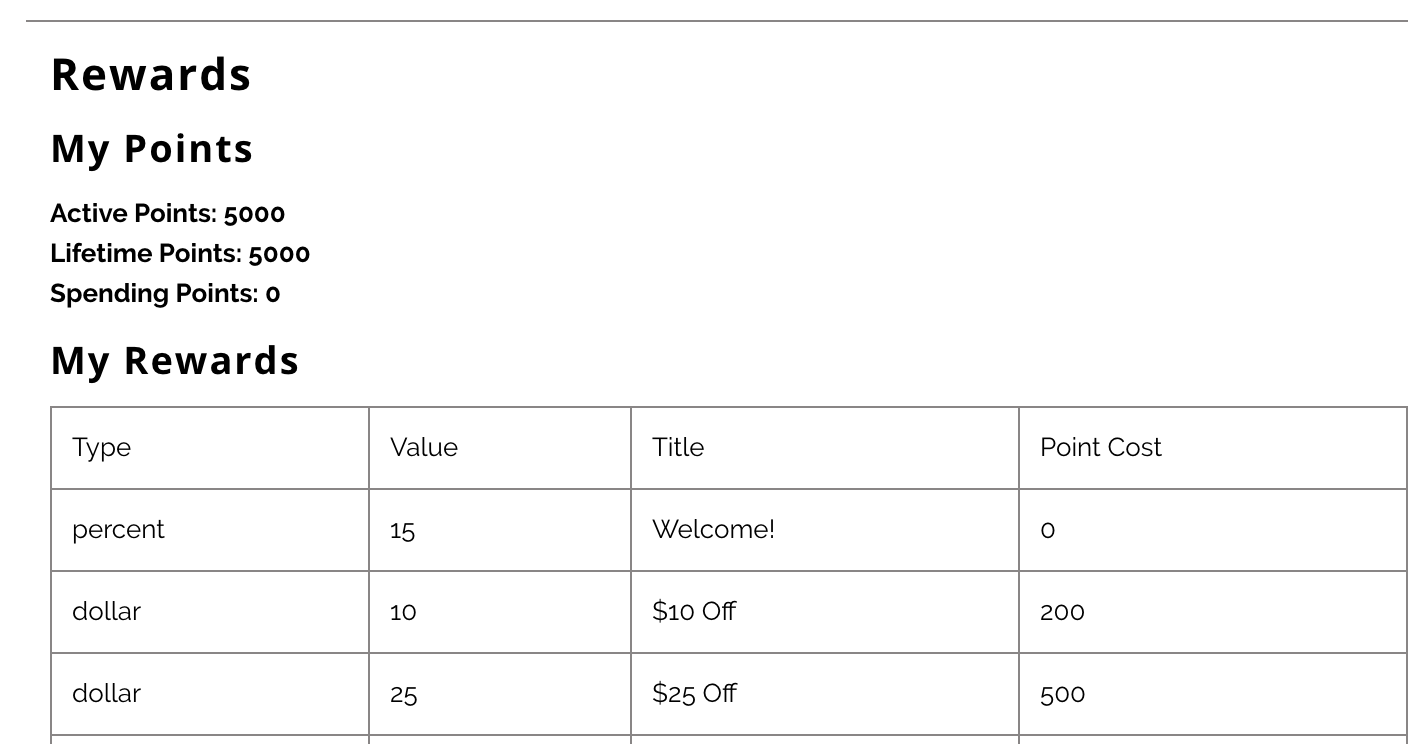Viewport: 1408px width, 744px height.
Task: Click the Value column header
Action: point(424,447)
